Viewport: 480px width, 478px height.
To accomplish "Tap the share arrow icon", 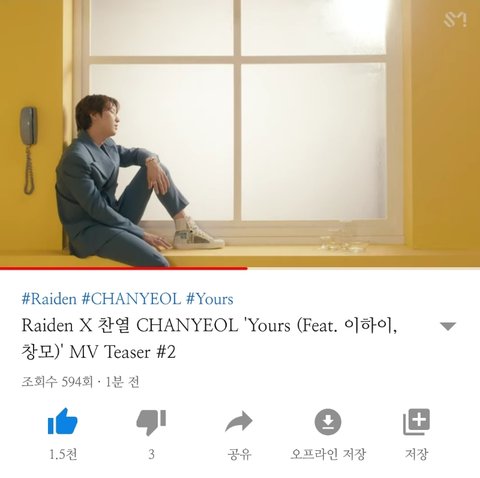I will 239,422.
